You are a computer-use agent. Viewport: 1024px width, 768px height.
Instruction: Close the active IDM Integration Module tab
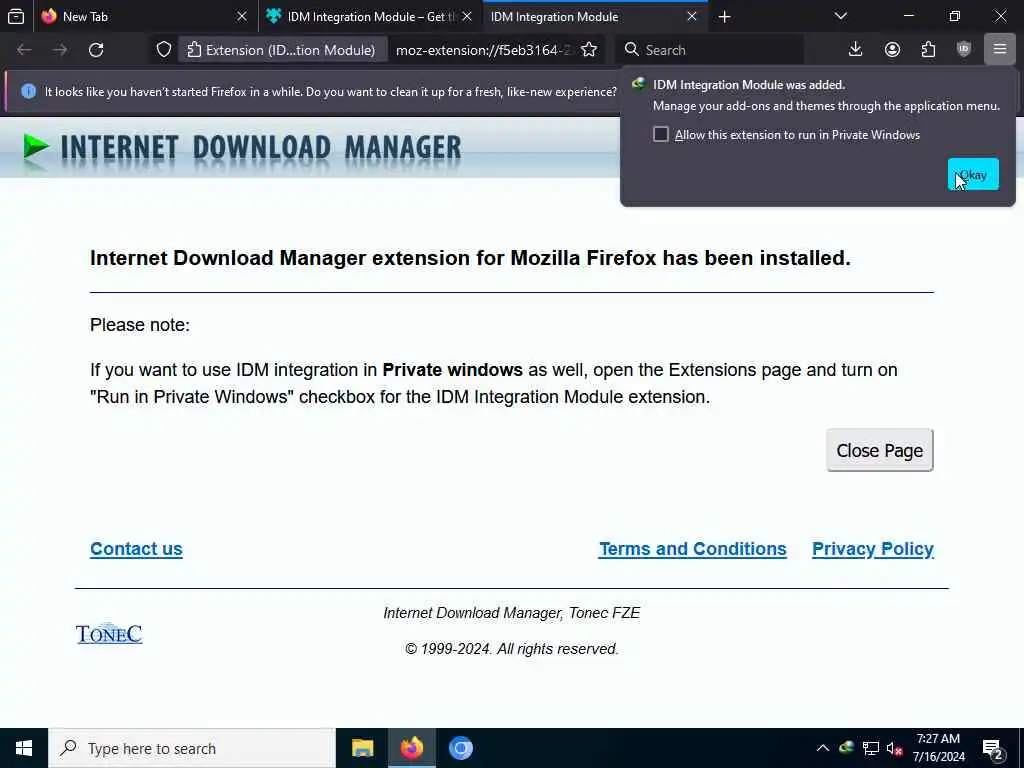click(692, 16)
